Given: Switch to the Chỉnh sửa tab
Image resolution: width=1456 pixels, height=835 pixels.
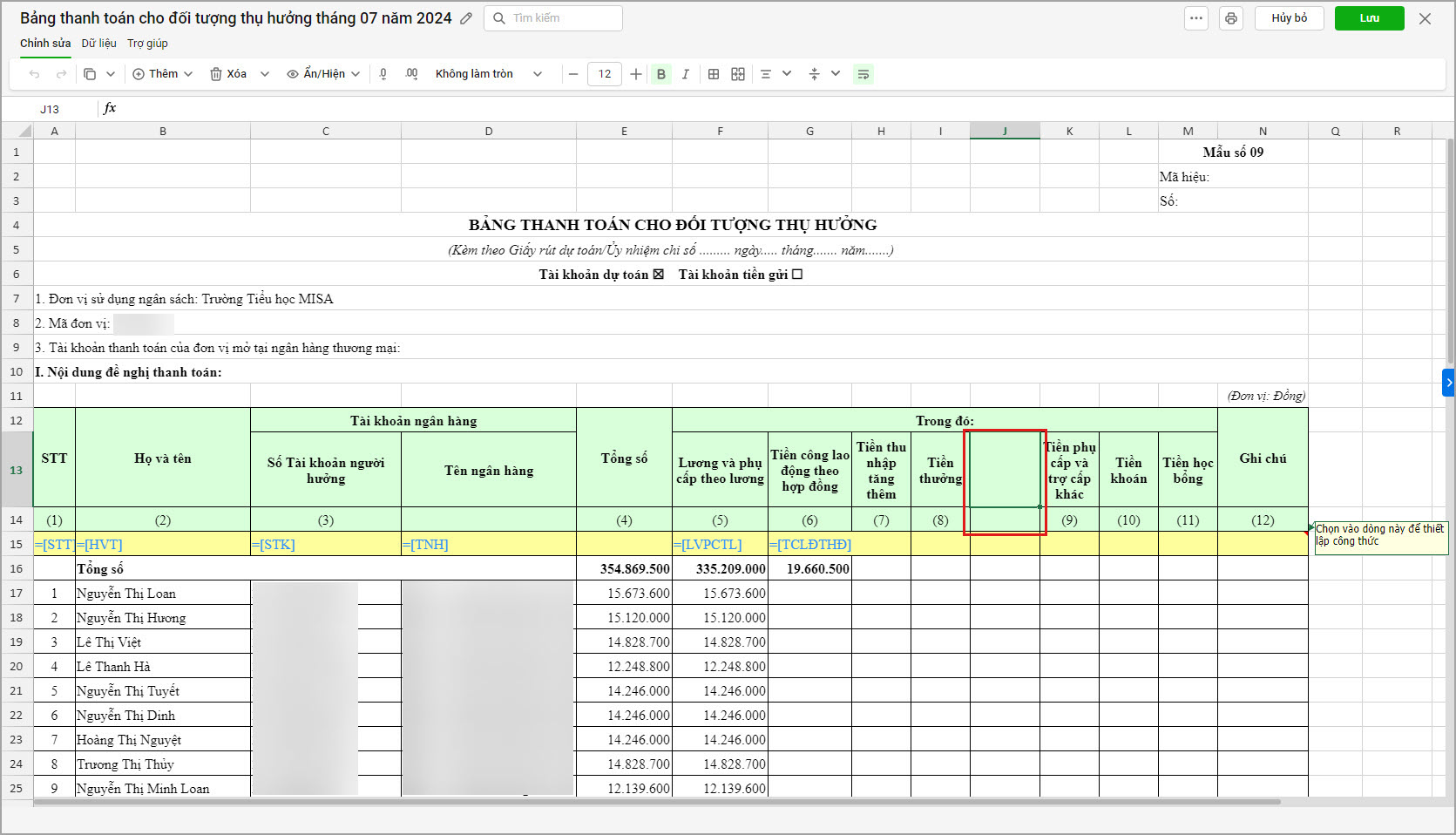Looking at the screenshot, I should (x=45, y=44).
